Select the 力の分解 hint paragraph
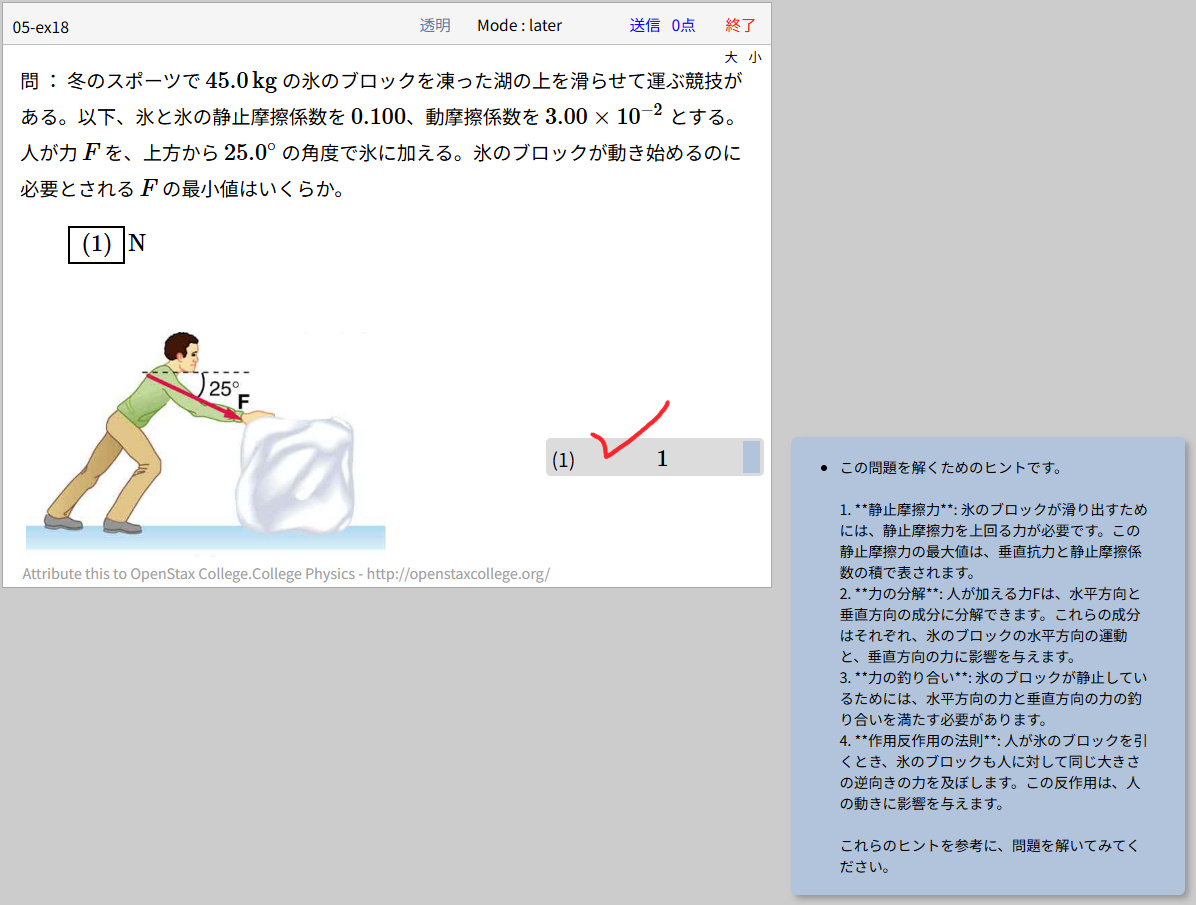The height and width of the screenshot is (905, 1196). 994,625
